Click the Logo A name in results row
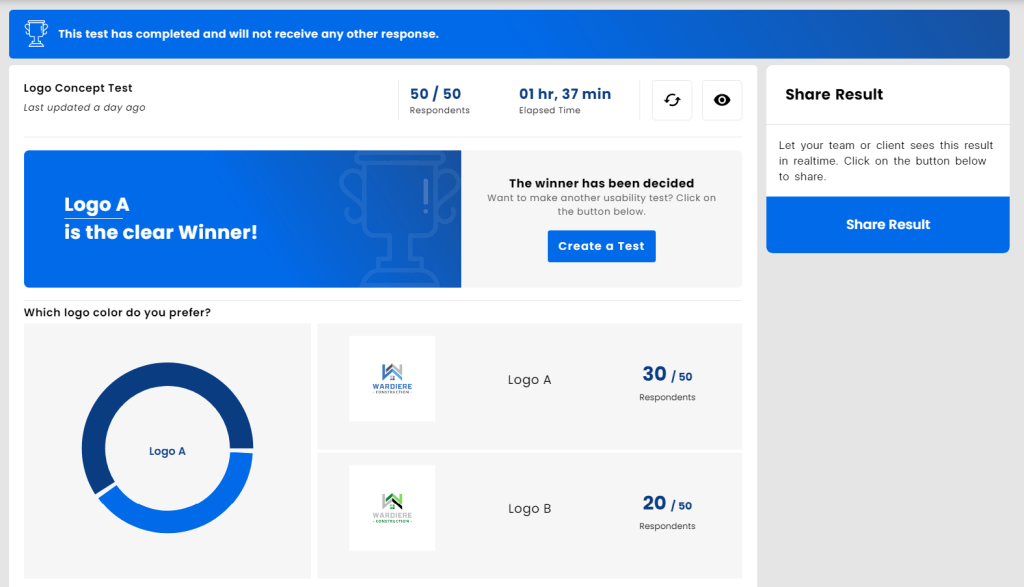Image resolution: width=1024 pixels, height=587 pixels. (x=529, y=380)
